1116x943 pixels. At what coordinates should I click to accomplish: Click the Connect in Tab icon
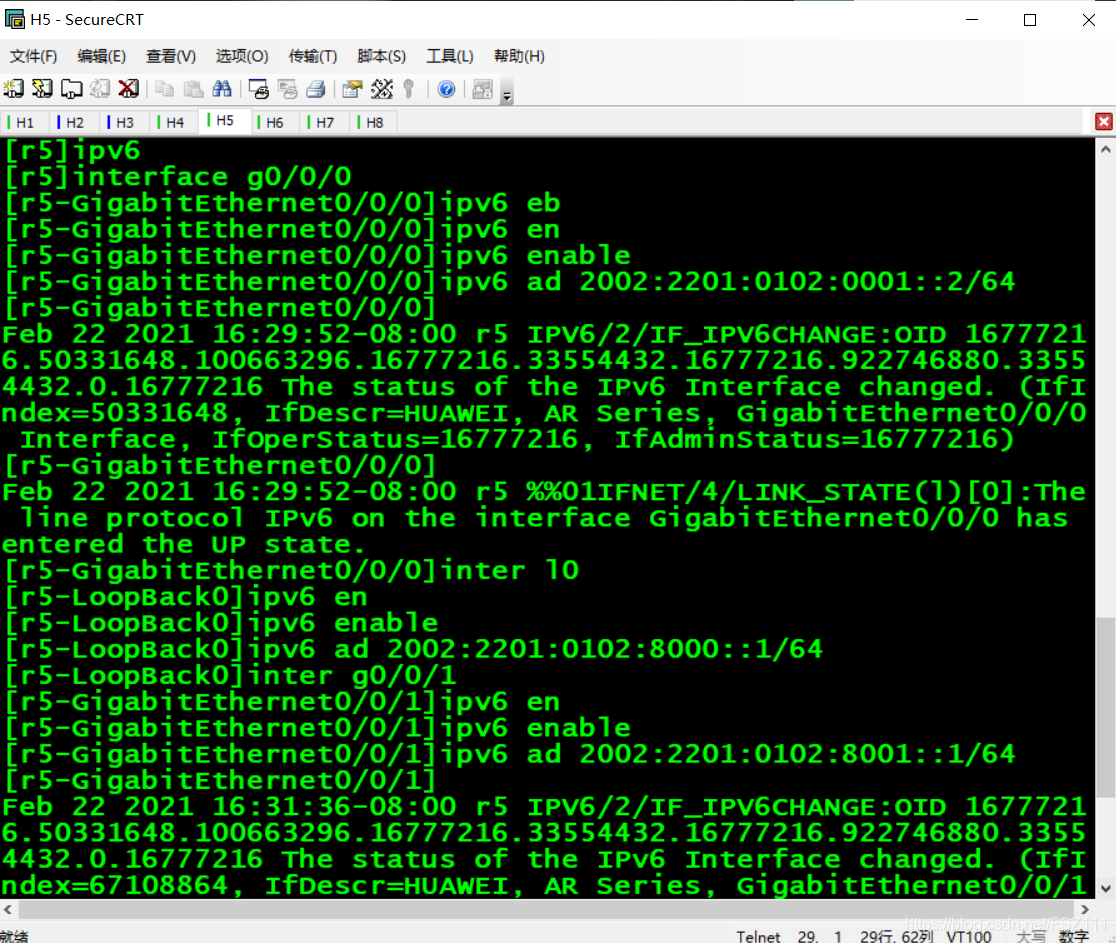[x=71, y=89]
